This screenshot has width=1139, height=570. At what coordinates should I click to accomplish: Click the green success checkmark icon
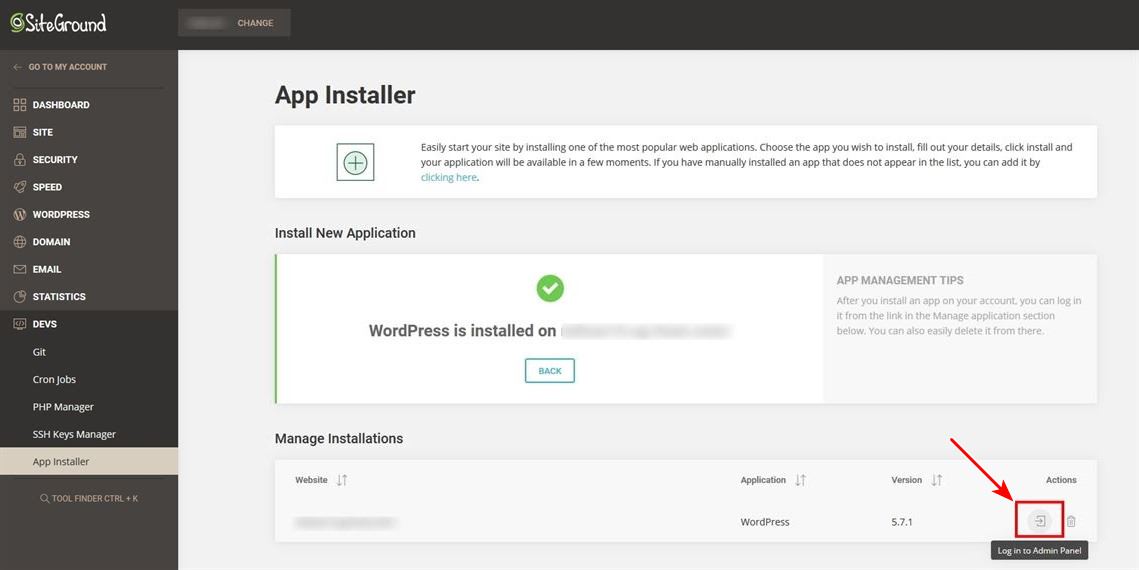click(550, 288)
